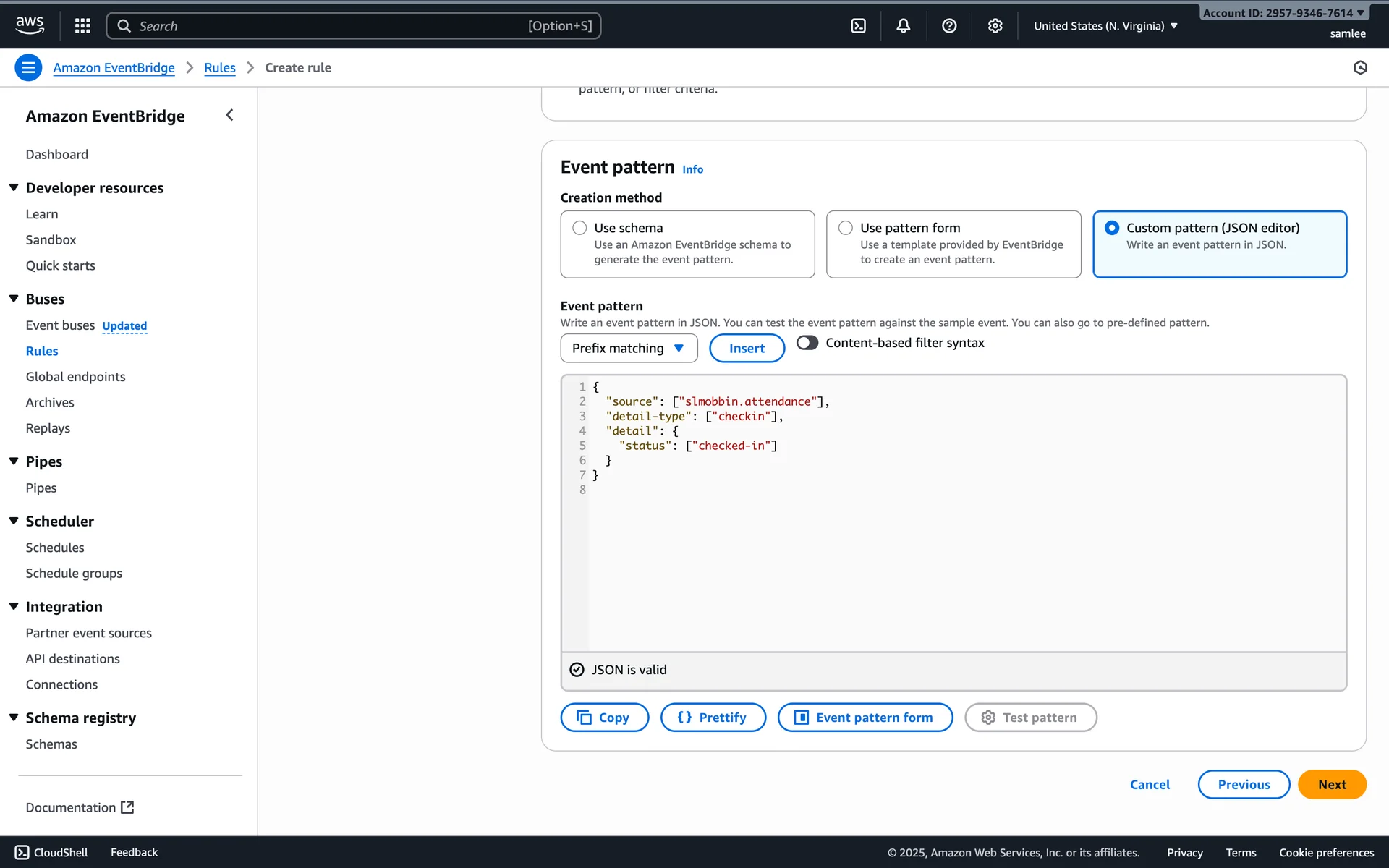
Task: Toggle the hamburger side navigation button
Action: pyautogui.click(x=28, y=67)
